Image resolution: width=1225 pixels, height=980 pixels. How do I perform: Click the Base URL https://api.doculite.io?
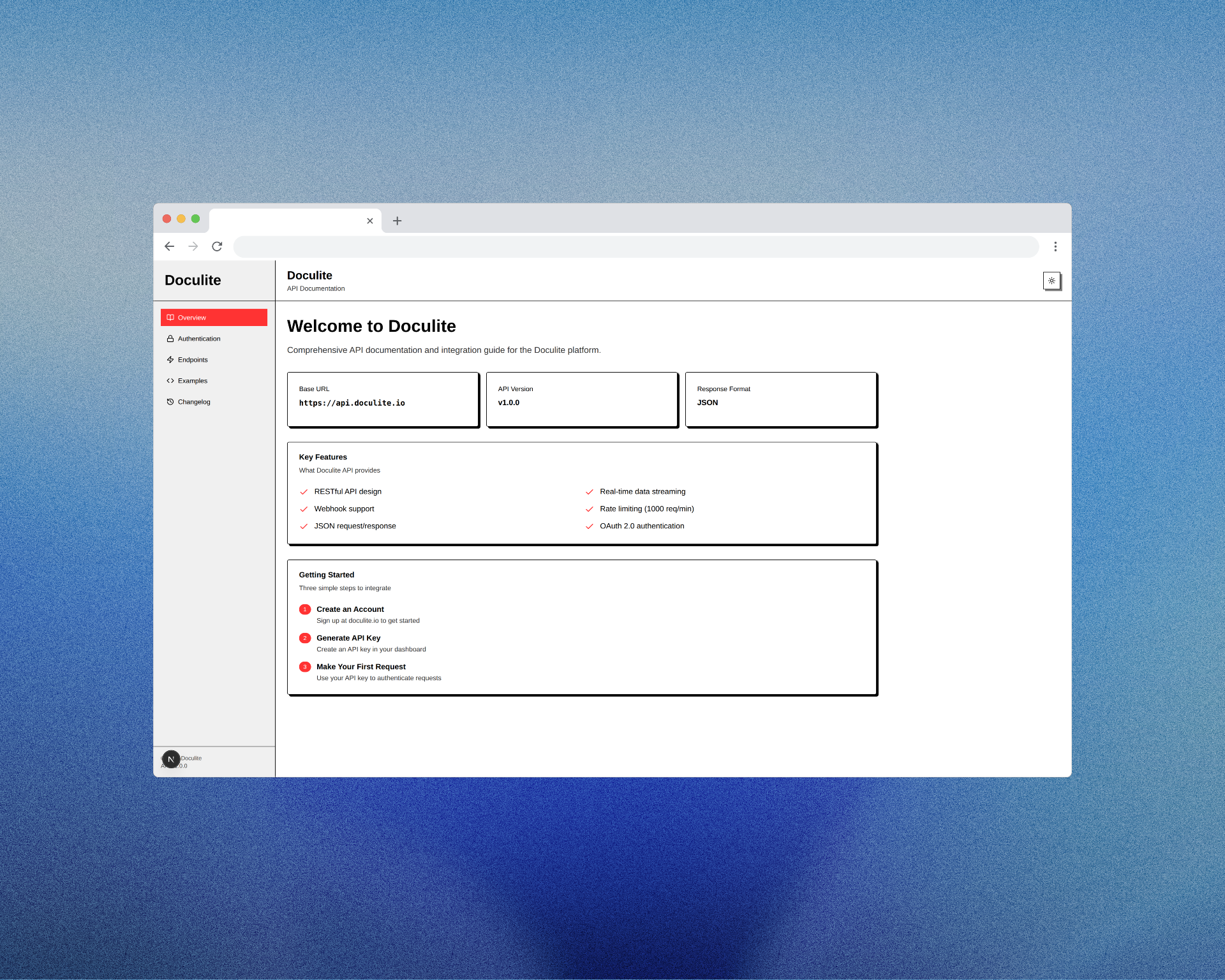coord(352,403)
